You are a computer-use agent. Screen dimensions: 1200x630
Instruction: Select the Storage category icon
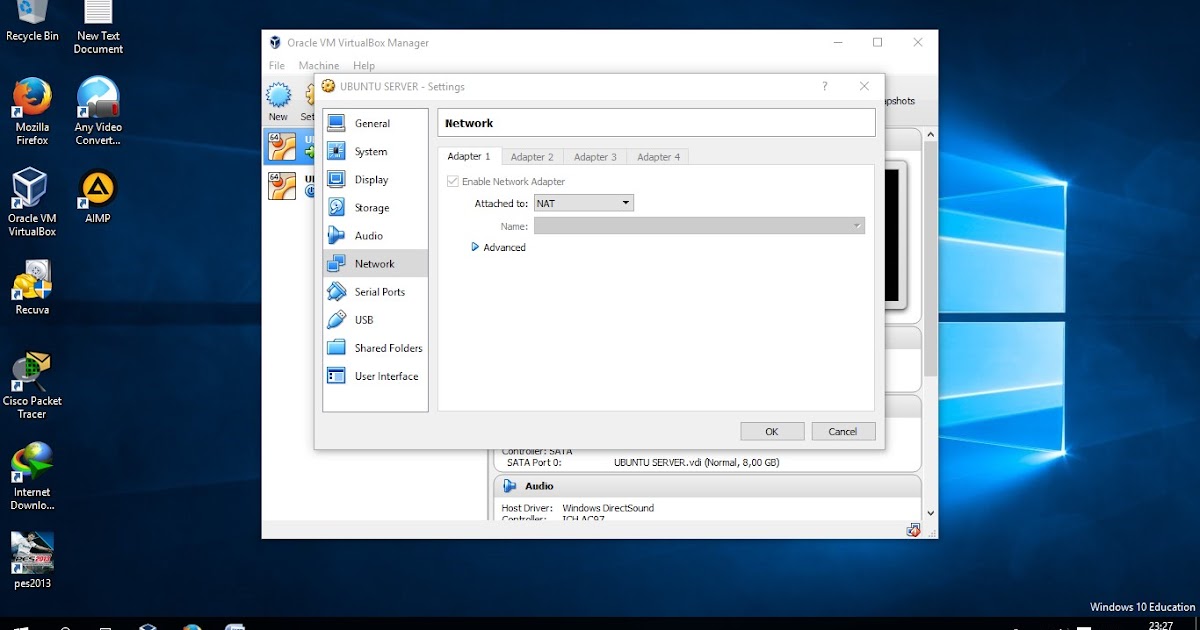coord(336,207)
